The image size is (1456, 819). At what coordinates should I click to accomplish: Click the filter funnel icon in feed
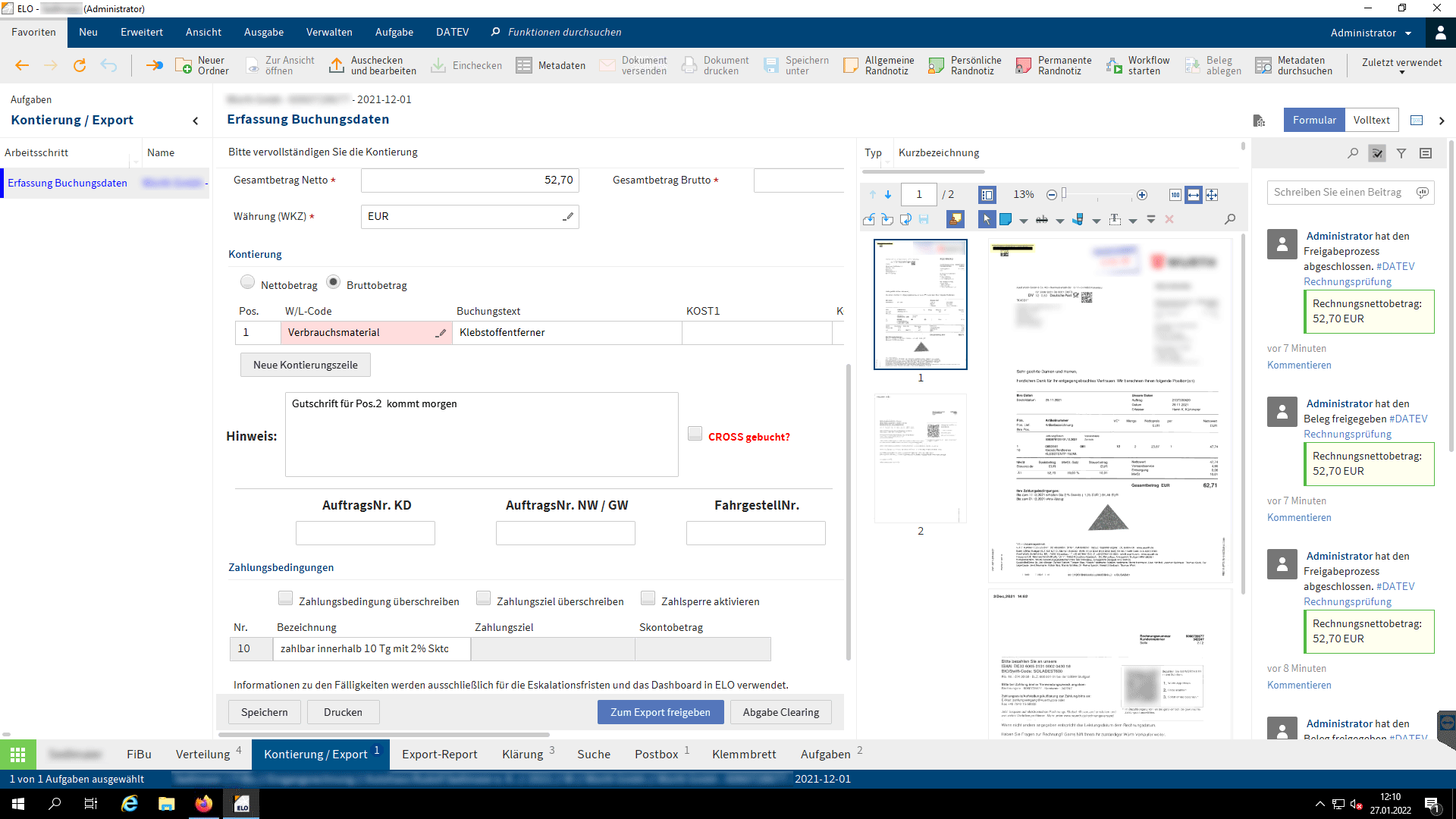1401,153
